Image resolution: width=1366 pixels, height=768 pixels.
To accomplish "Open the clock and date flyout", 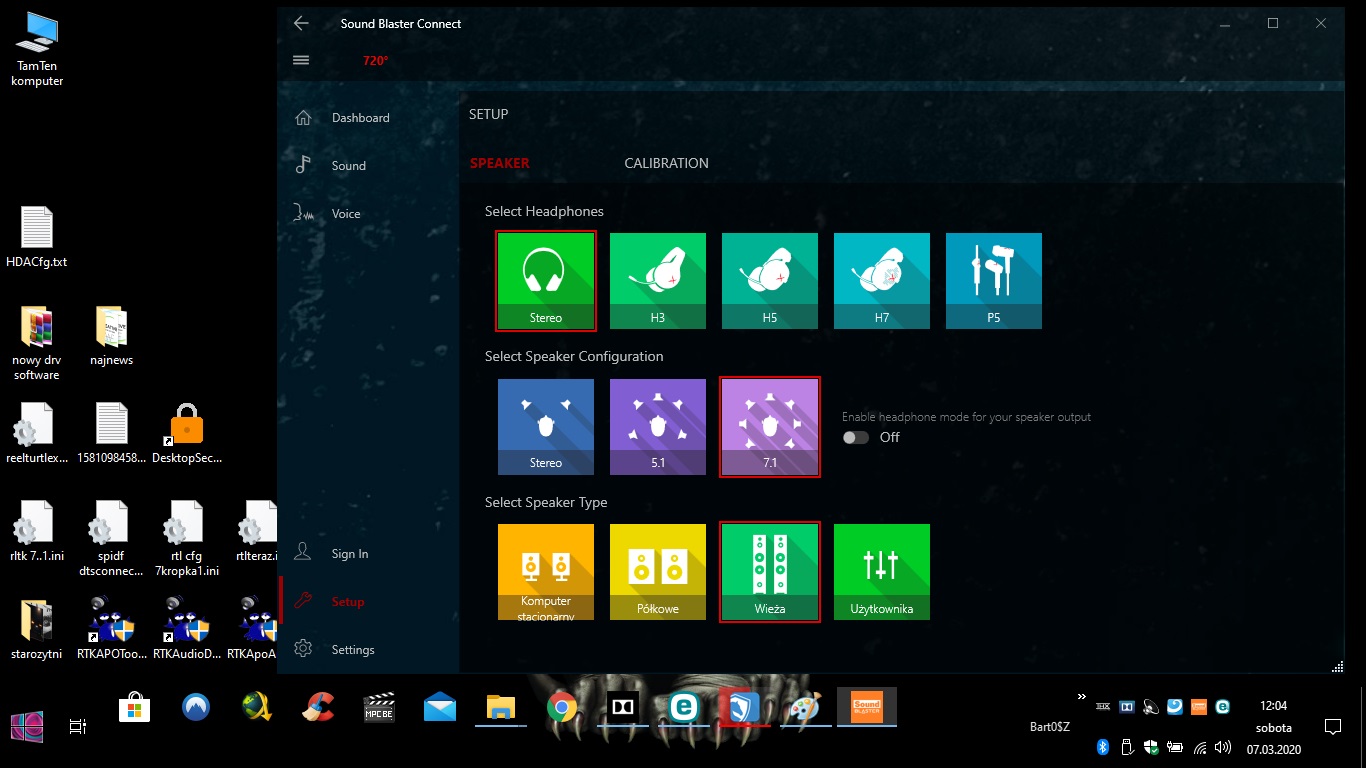I will click(1274, 727).
